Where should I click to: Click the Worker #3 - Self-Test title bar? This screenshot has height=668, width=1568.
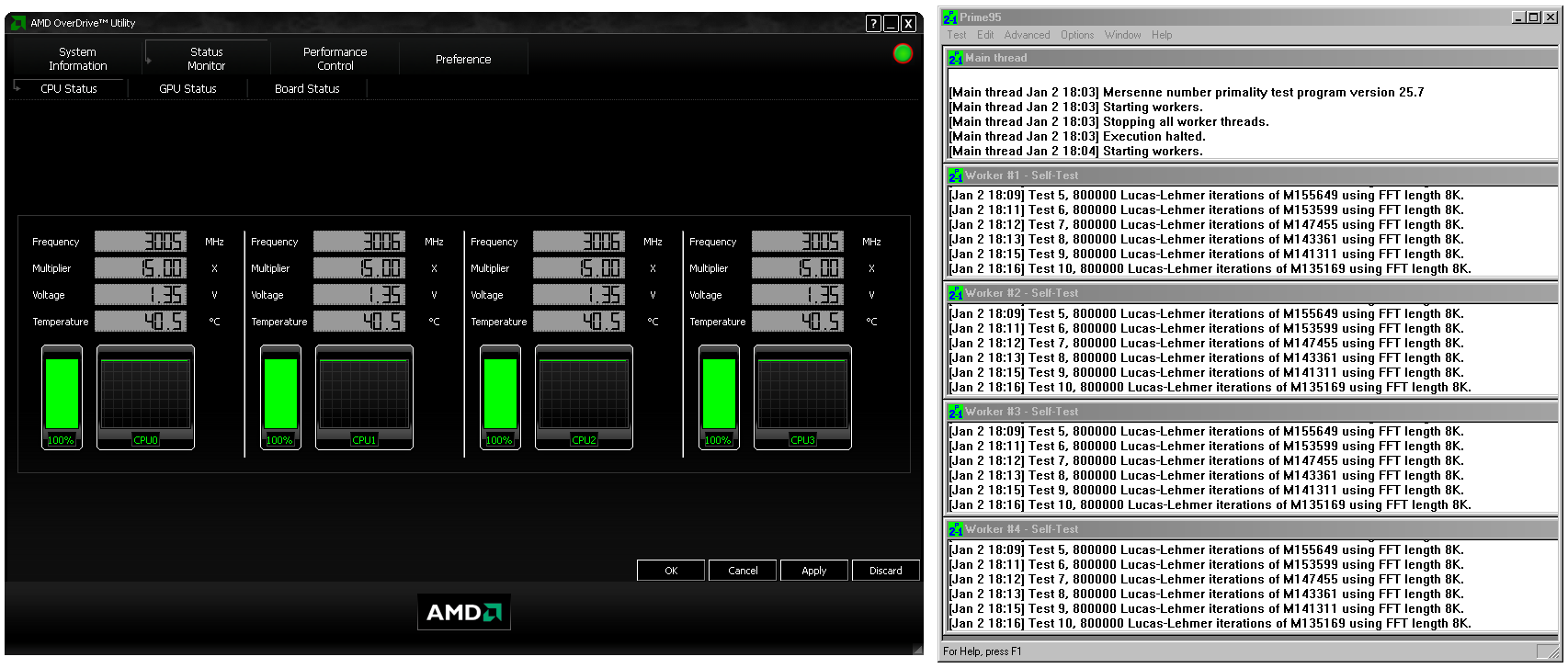coord(1252,412)
